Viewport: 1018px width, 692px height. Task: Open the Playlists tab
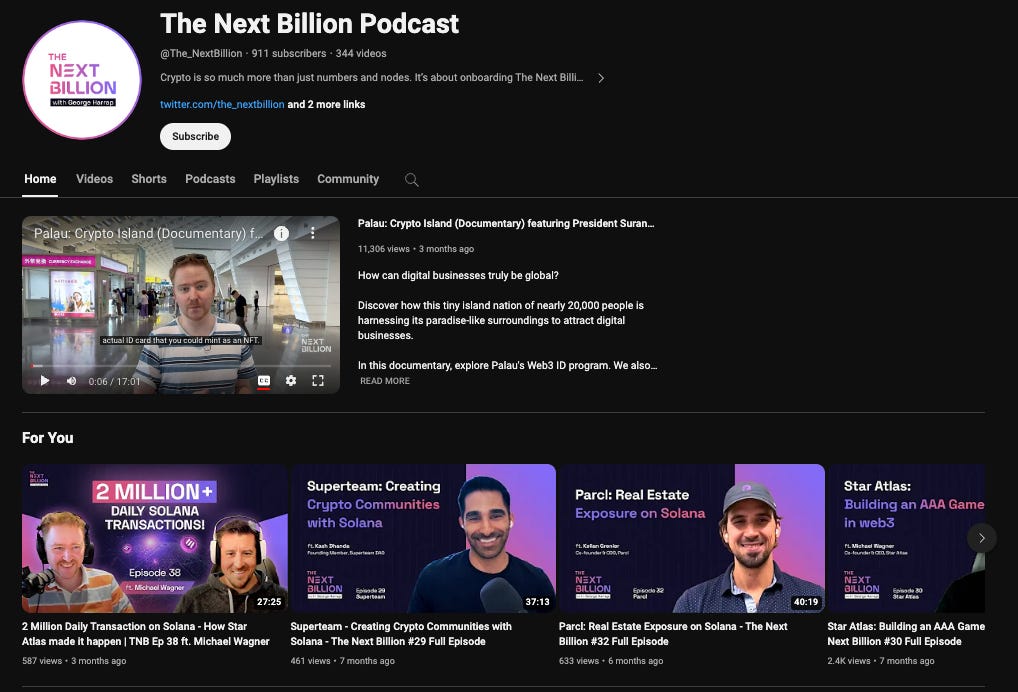tap(276, 179)
